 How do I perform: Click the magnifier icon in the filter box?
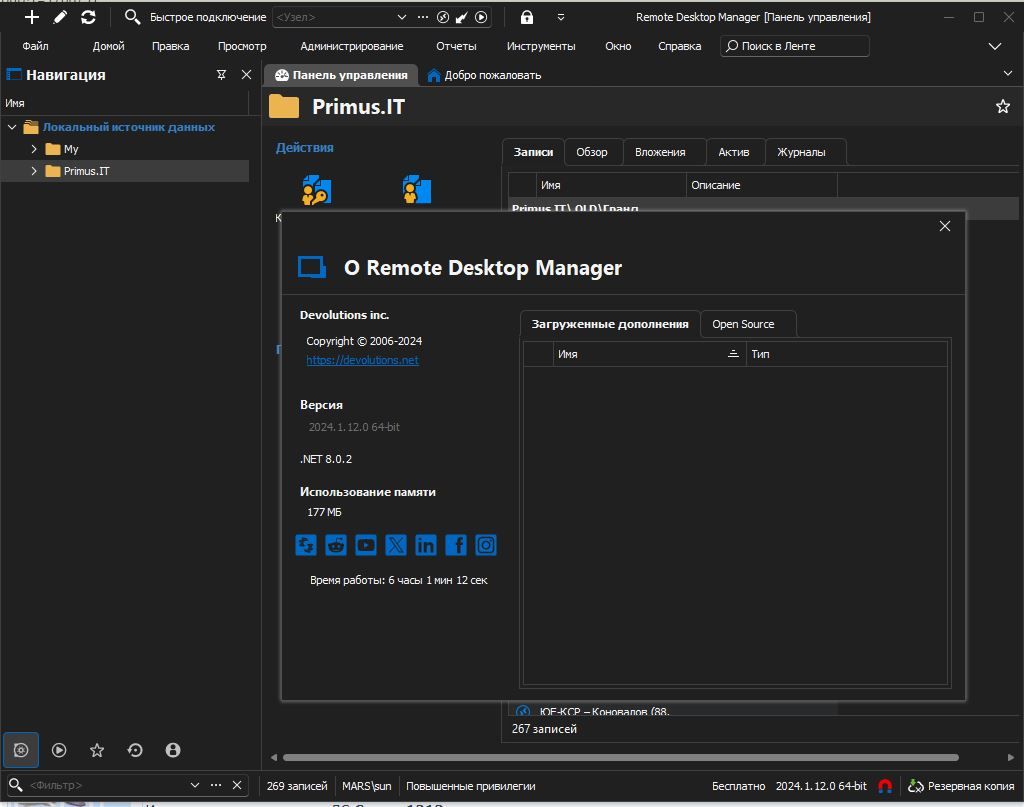pyautogui.click(x=16, y=785)
